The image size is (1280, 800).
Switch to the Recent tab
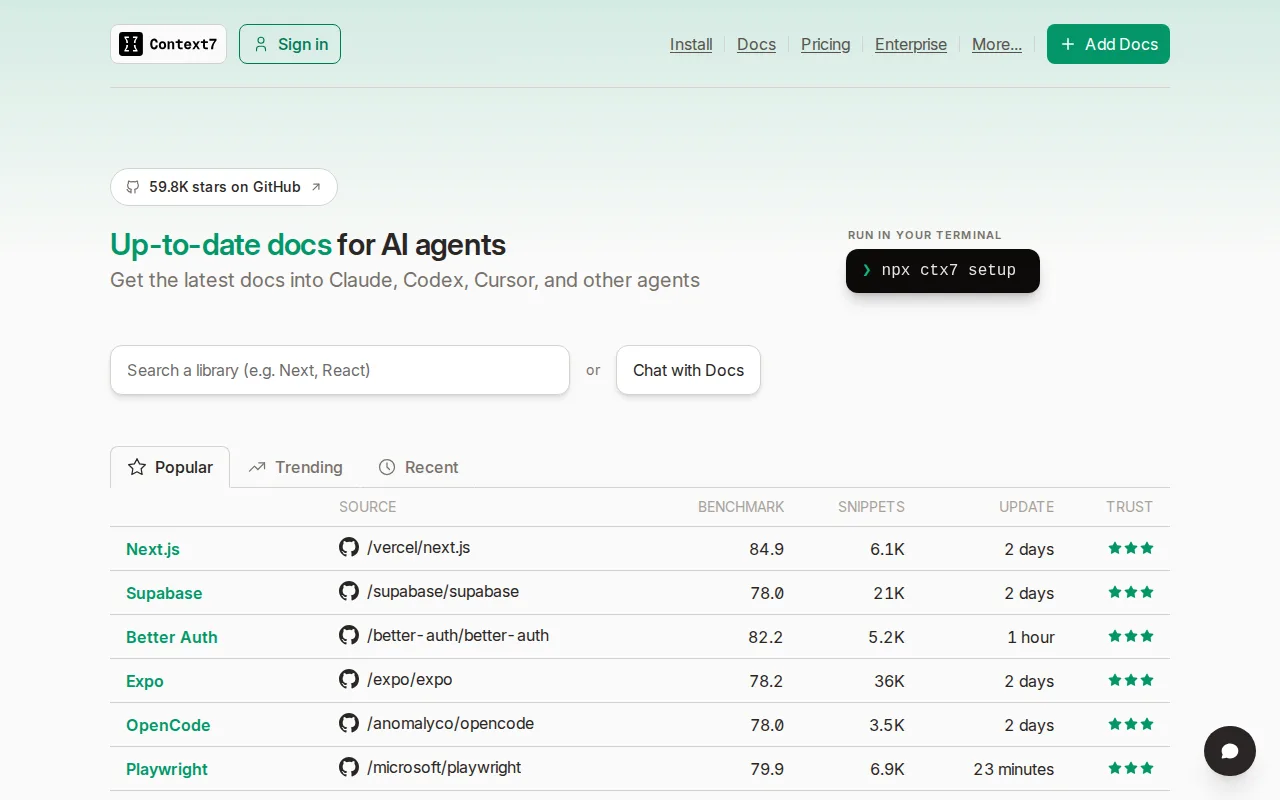[x=418, y=467]
